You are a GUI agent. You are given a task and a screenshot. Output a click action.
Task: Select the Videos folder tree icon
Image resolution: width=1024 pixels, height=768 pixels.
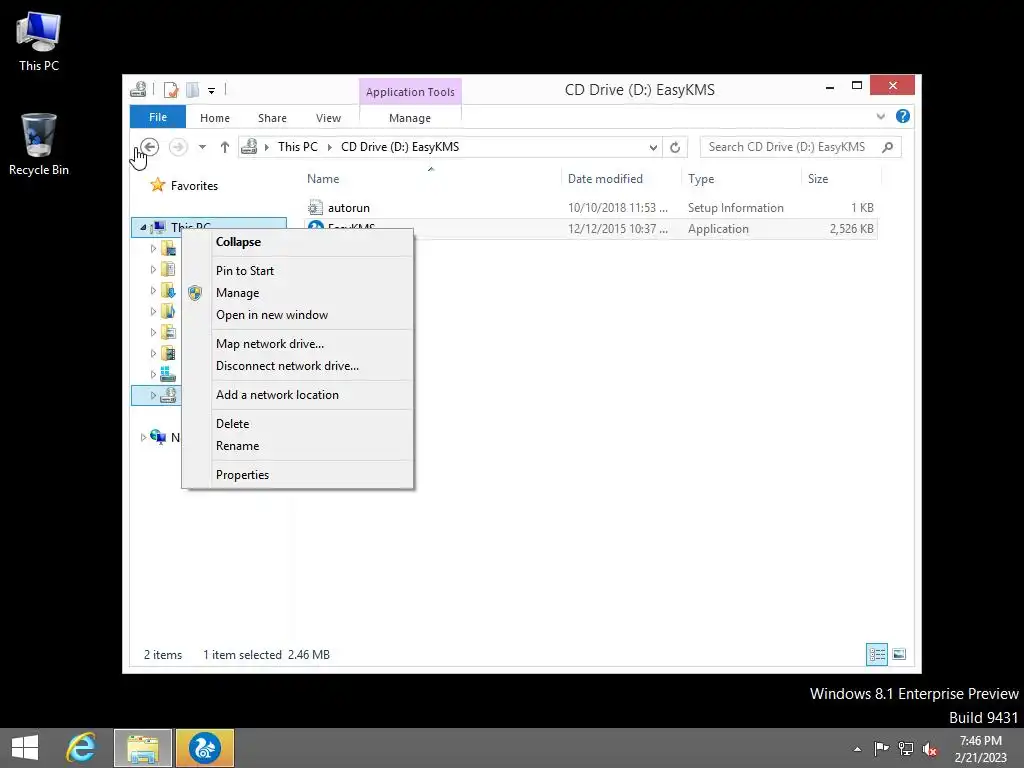click(168, 353)
